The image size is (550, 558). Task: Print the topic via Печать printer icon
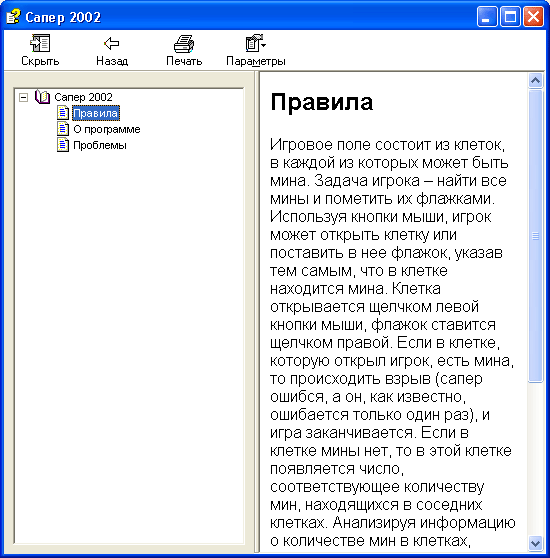click(184, 43)
